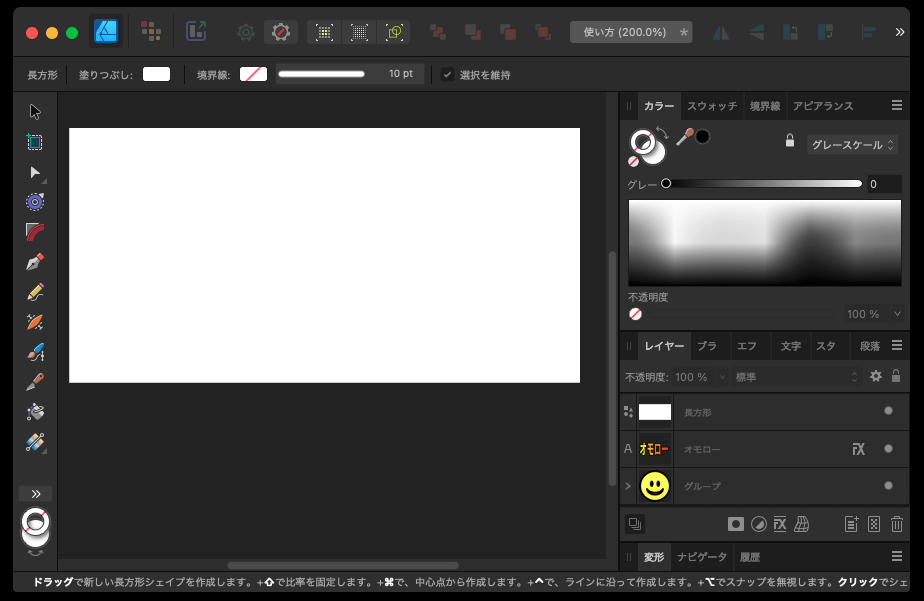This screenshot has height=601, width=924.
Task: Open the zoom level dropdown showing 200.0%
Action: coord(630,31)
